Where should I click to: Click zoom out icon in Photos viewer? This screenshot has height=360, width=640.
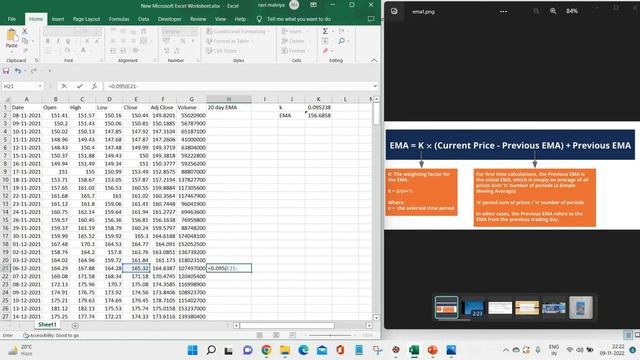(536, 11)
